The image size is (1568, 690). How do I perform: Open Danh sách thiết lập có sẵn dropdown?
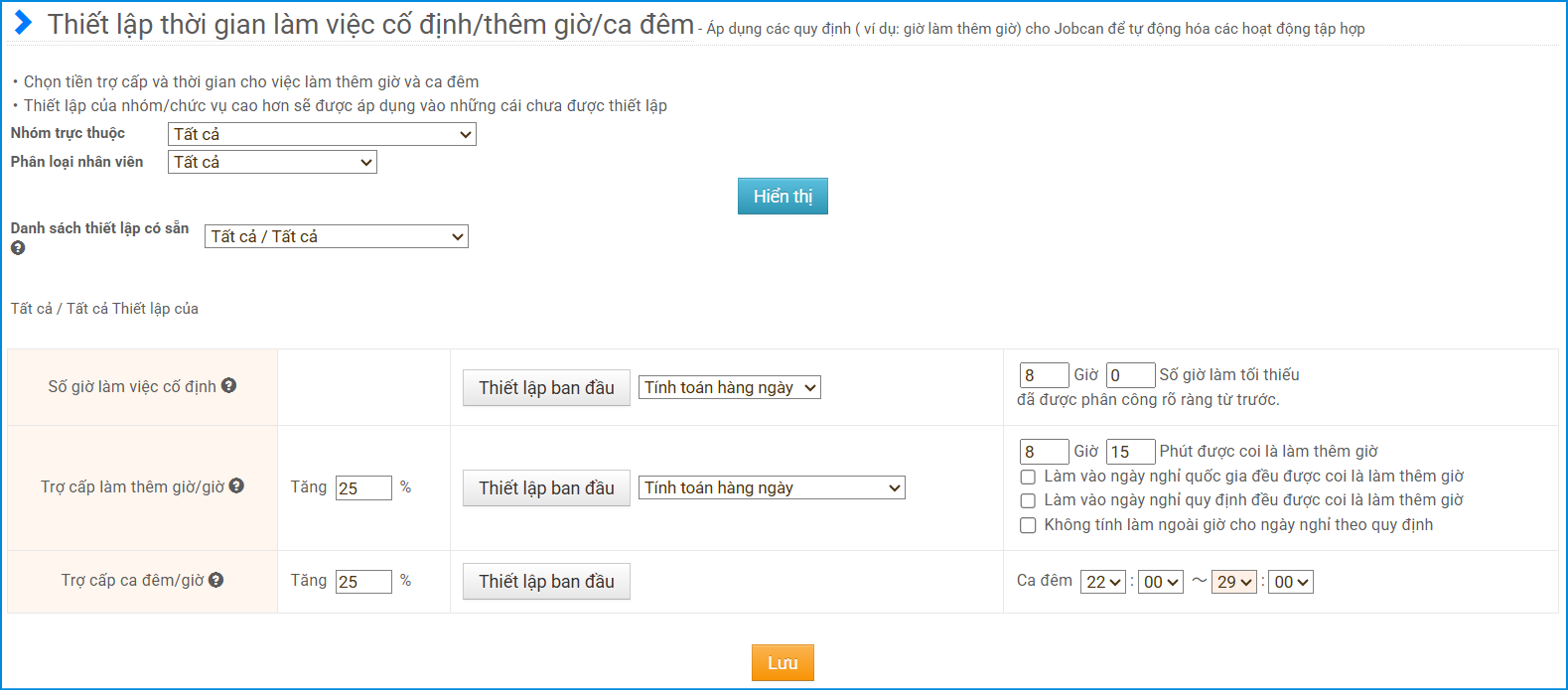pyautogui.click(x=336, y=236)
